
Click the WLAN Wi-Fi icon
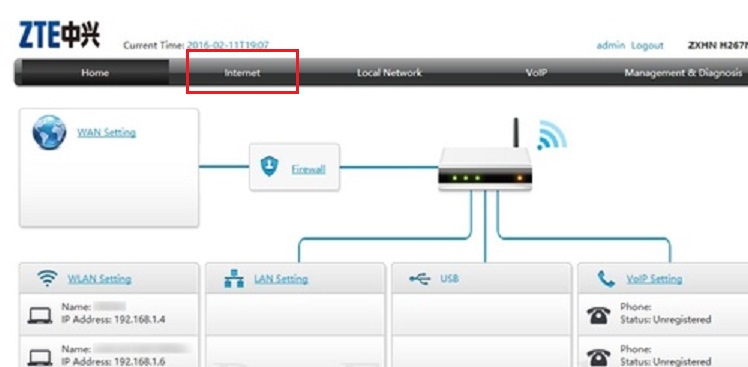pyautogui.click(x=47, y=278)
